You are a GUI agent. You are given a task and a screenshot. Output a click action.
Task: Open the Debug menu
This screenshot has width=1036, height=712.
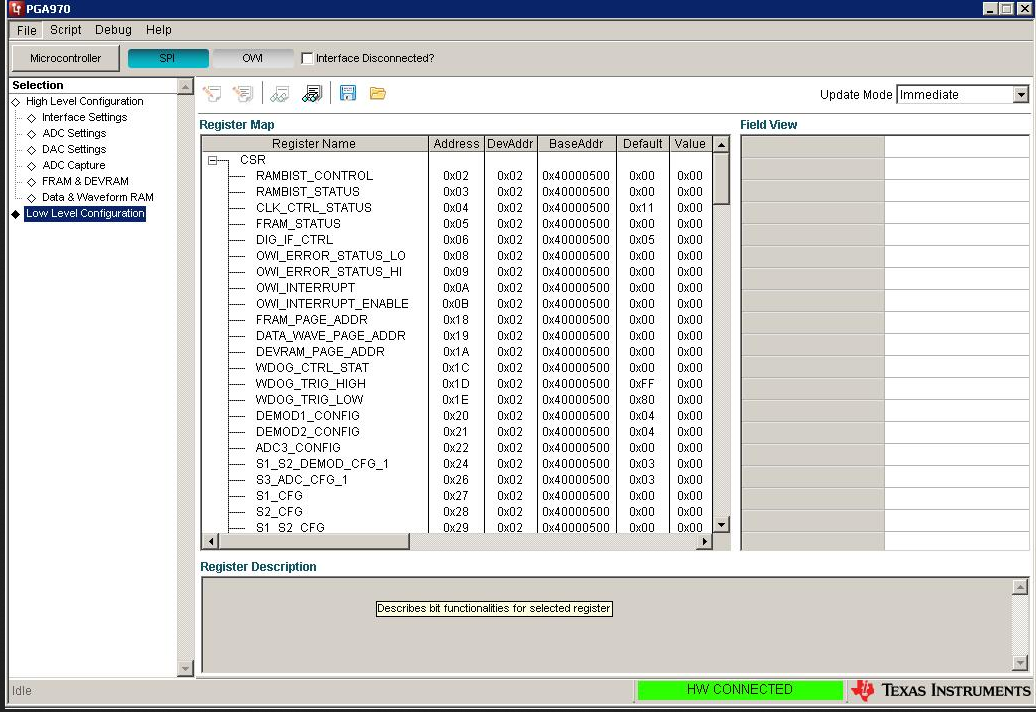pyautogui.click(x=113, y=30)
